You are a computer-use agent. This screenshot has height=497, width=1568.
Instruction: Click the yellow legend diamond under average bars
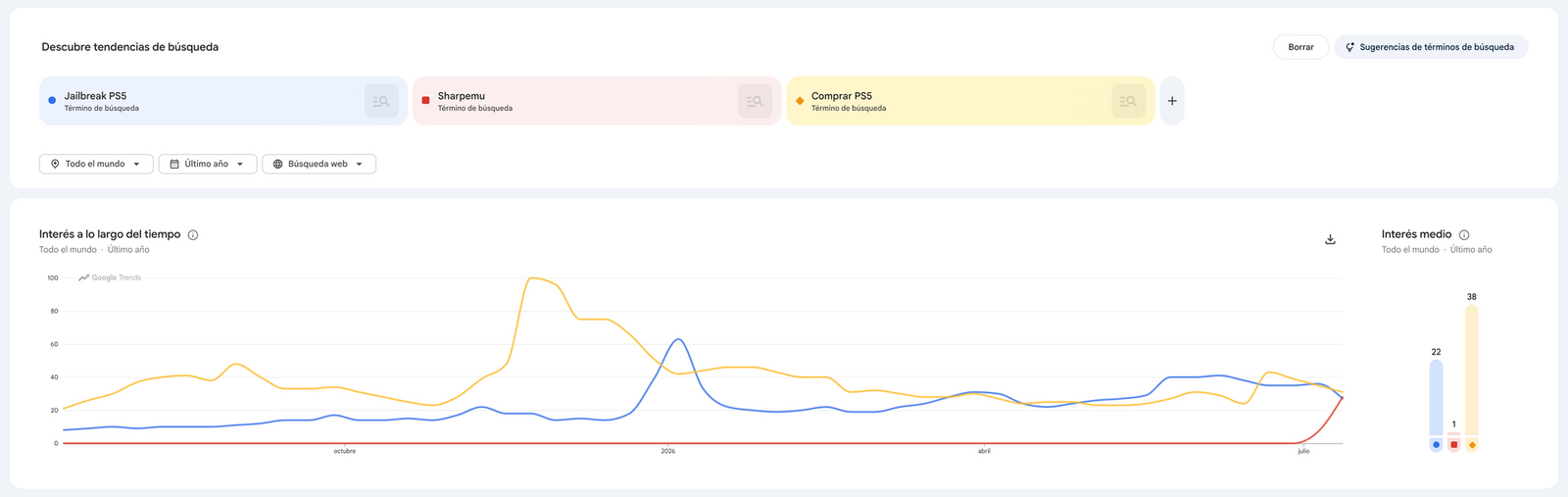(1472, 445)
